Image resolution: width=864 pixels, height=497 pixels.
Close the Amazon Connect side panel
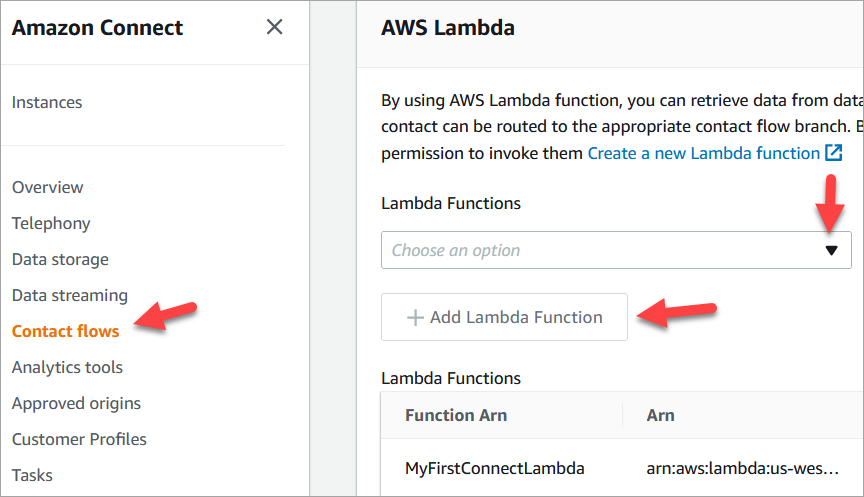(x=275, y=27)
